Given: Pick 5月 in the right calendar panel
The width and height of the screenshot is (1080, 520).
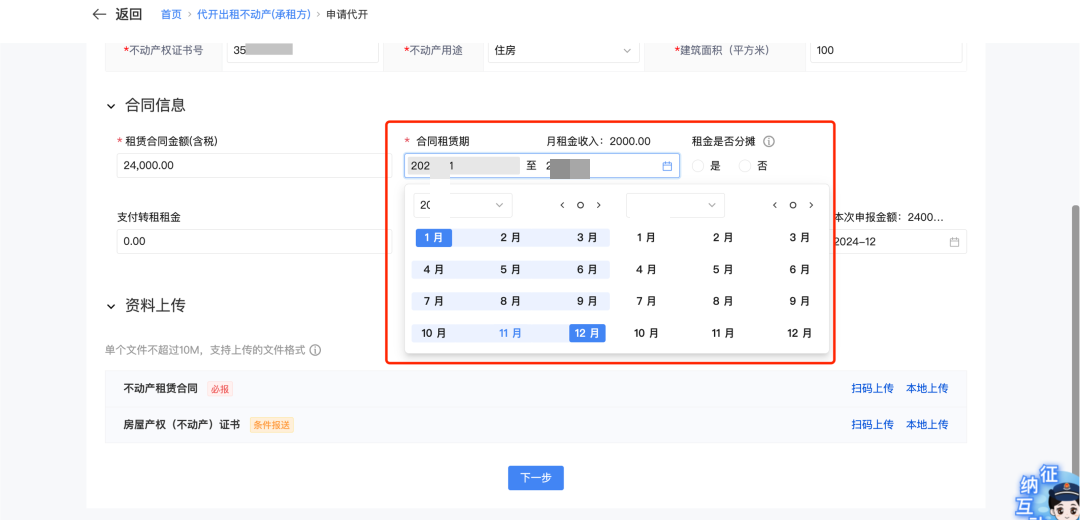Looking at the screenshot, I should (x=723, y=270).
